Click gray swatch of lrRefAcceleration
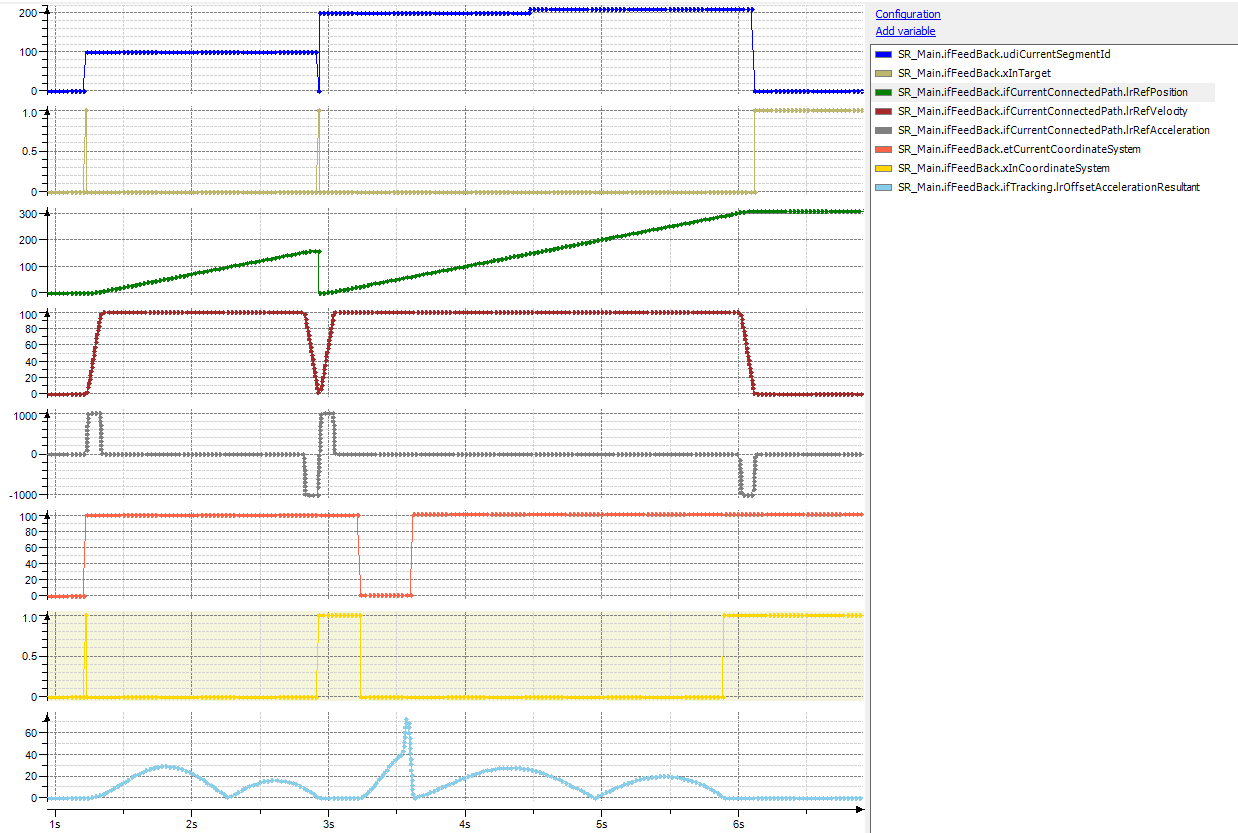 883,130
